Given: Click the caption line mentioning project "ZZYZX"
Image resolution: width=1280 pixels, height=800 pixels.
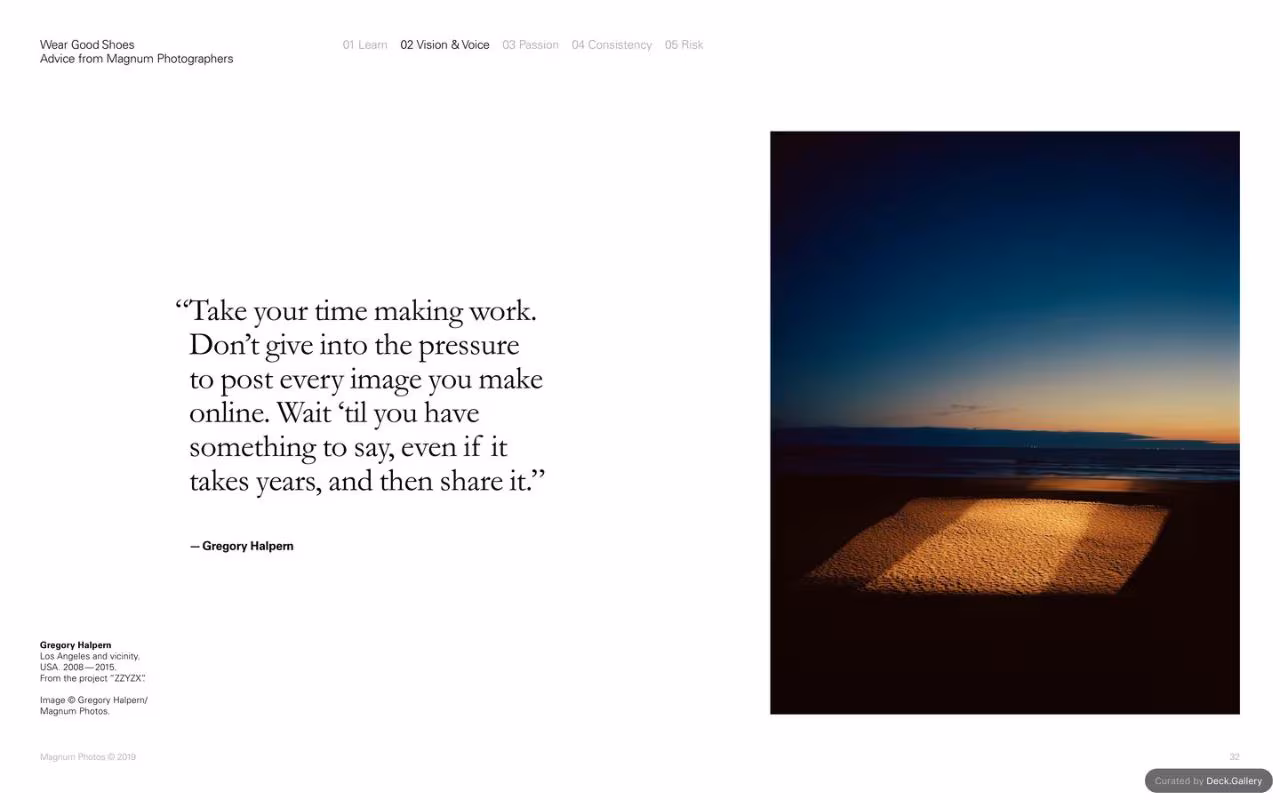Looking at the screenshot, I should 93,678.
